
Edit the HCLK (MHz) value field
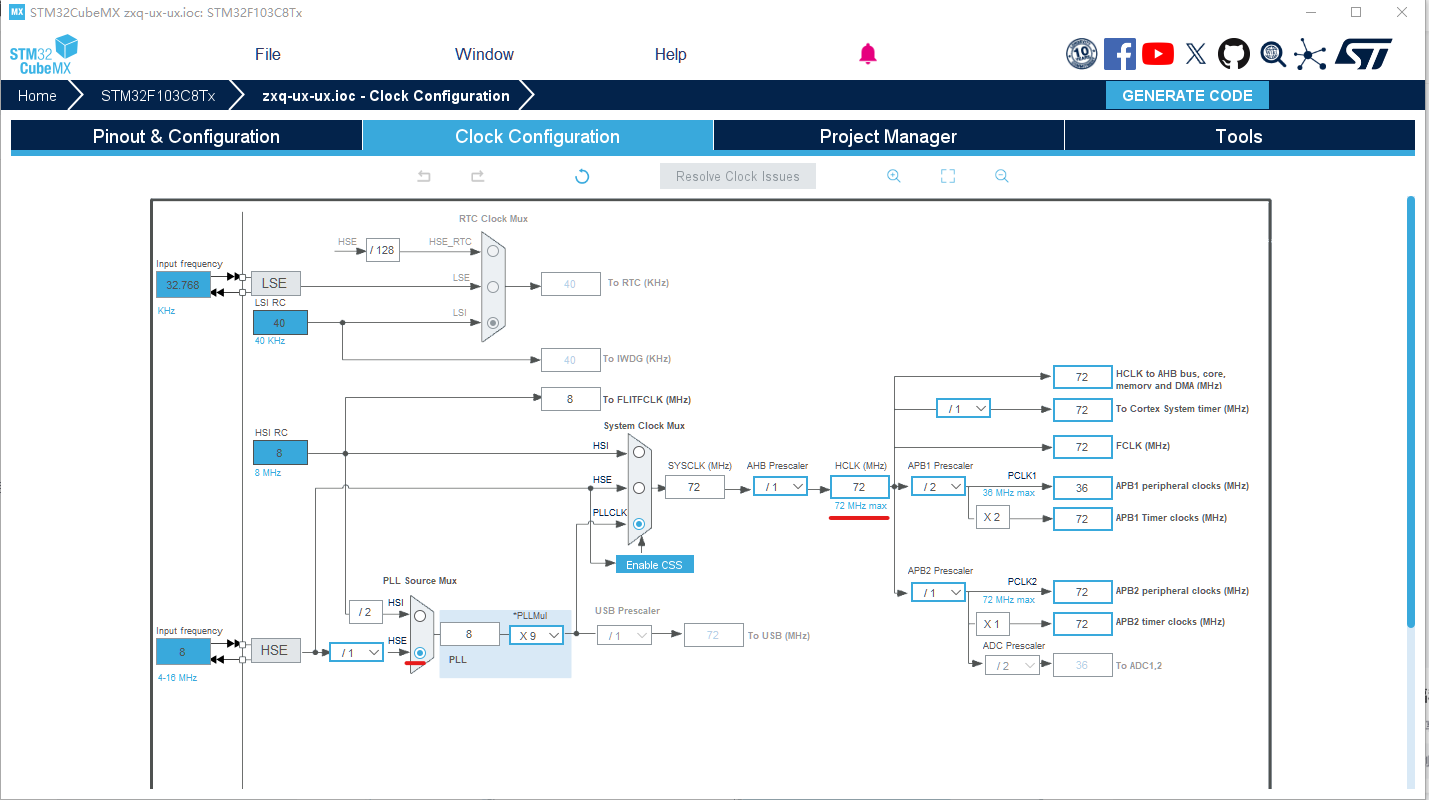pyautogui.click(x=859, y=487)
